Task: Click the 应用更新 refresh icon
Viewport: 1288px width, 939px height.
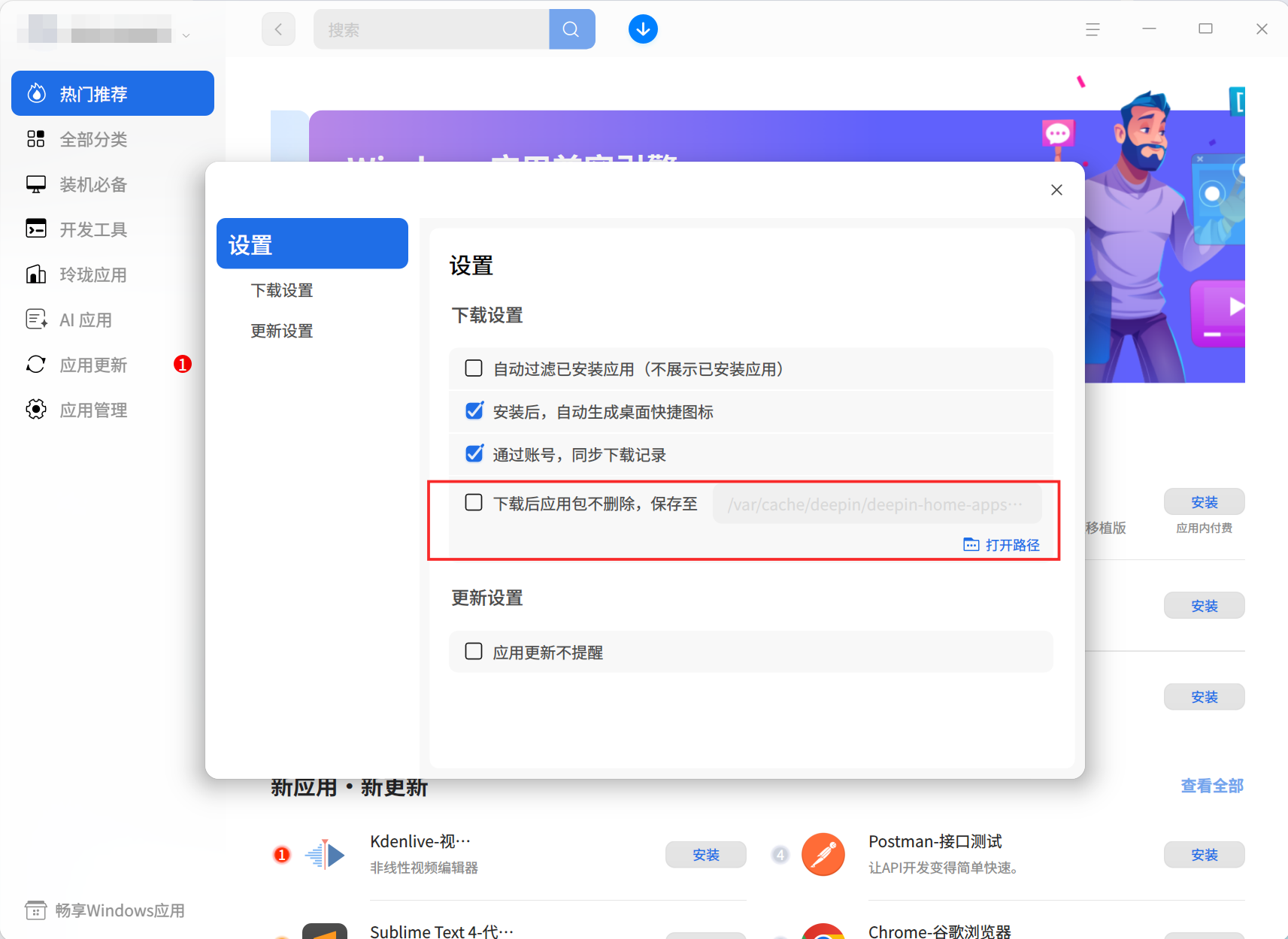Action: (36, 365)
